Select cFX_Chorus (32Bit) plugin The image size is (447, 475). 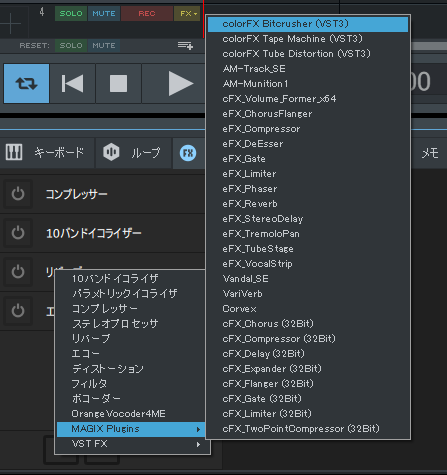[x=308, y=324]
